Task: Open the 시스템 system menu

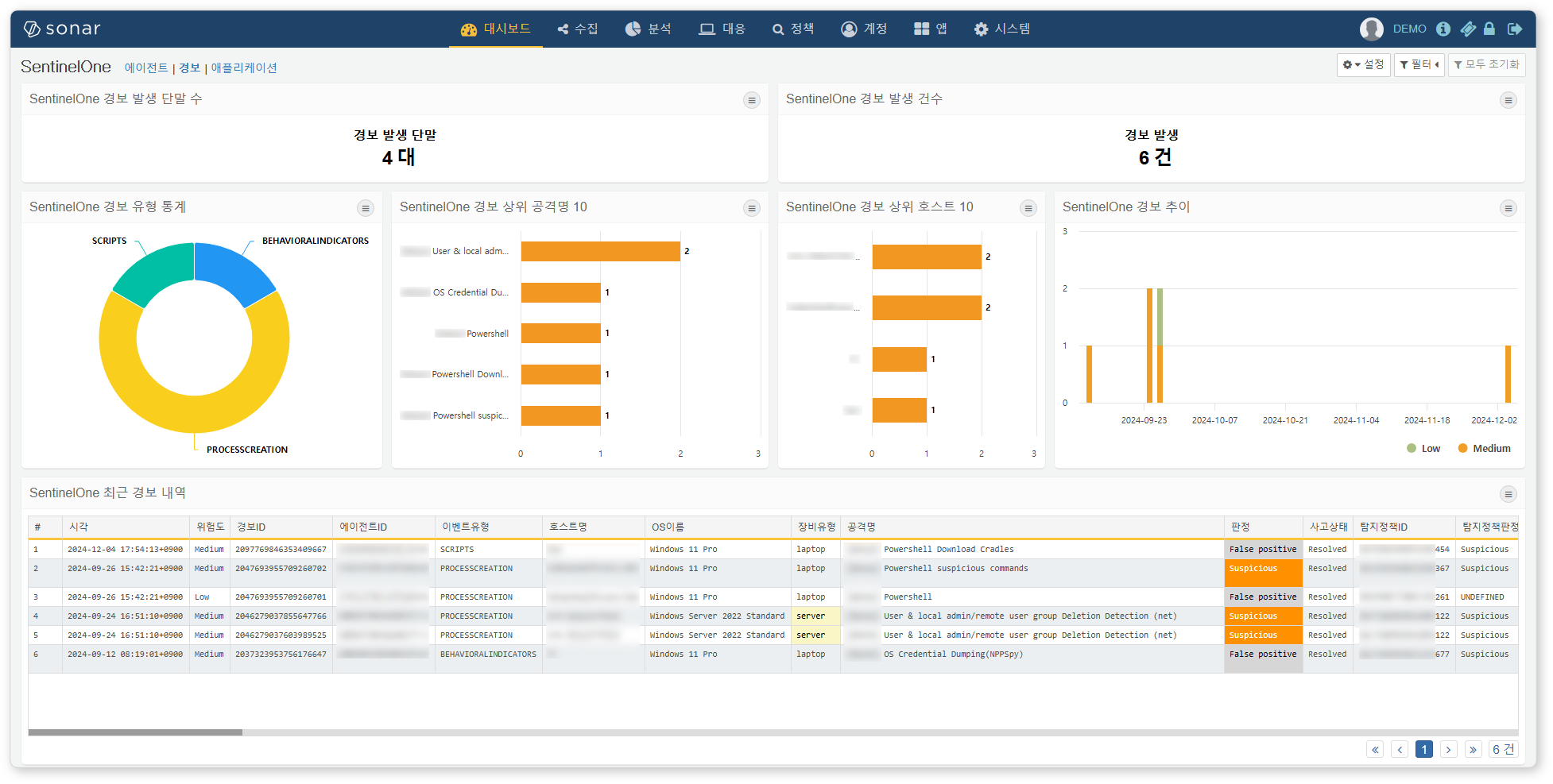Action: click(x=1002, y=29)
